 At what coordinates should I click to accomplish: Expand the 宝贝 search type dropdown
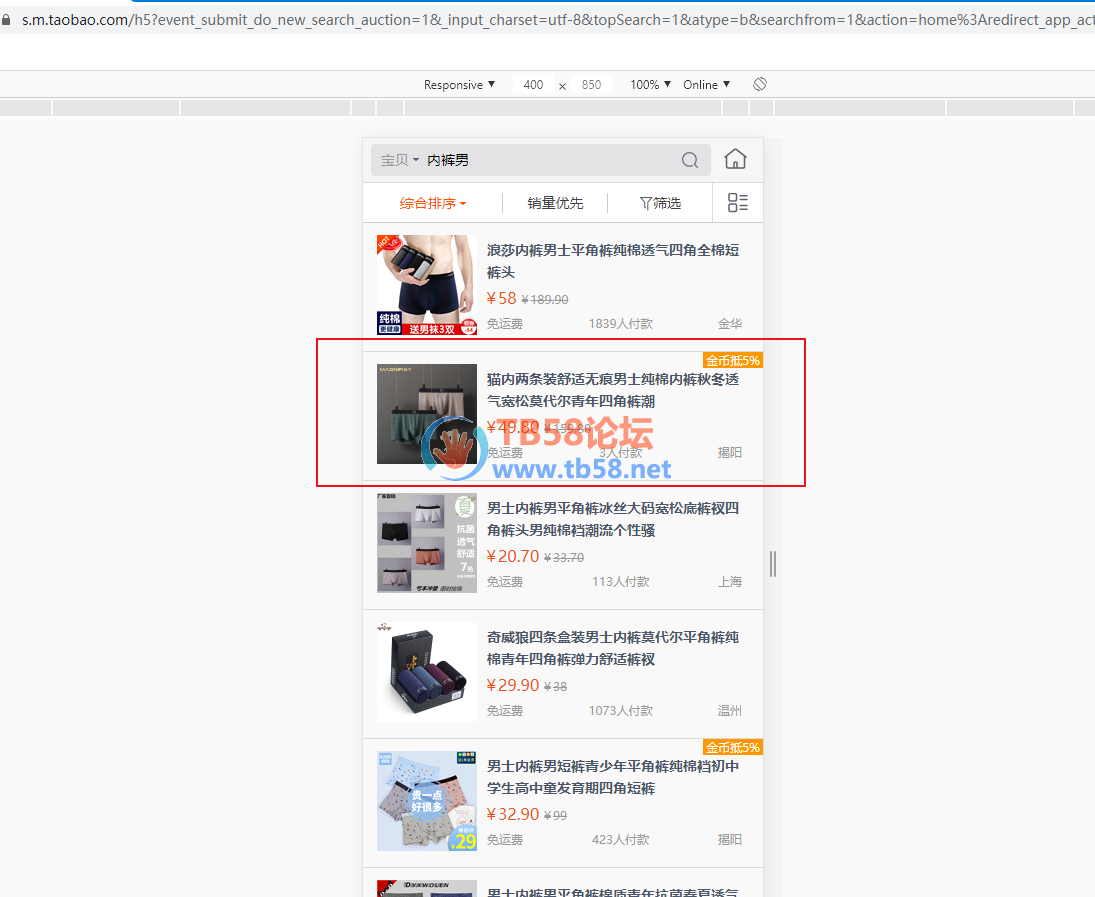click(399, 160)
